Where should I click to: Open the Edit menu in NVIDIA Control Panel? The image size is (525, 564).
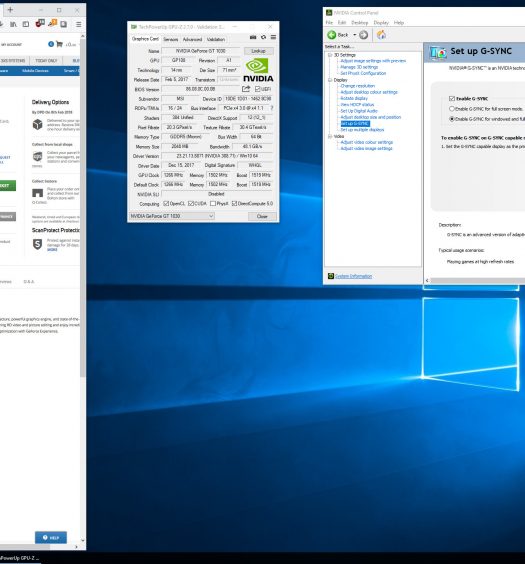click(x=342, y=23)
